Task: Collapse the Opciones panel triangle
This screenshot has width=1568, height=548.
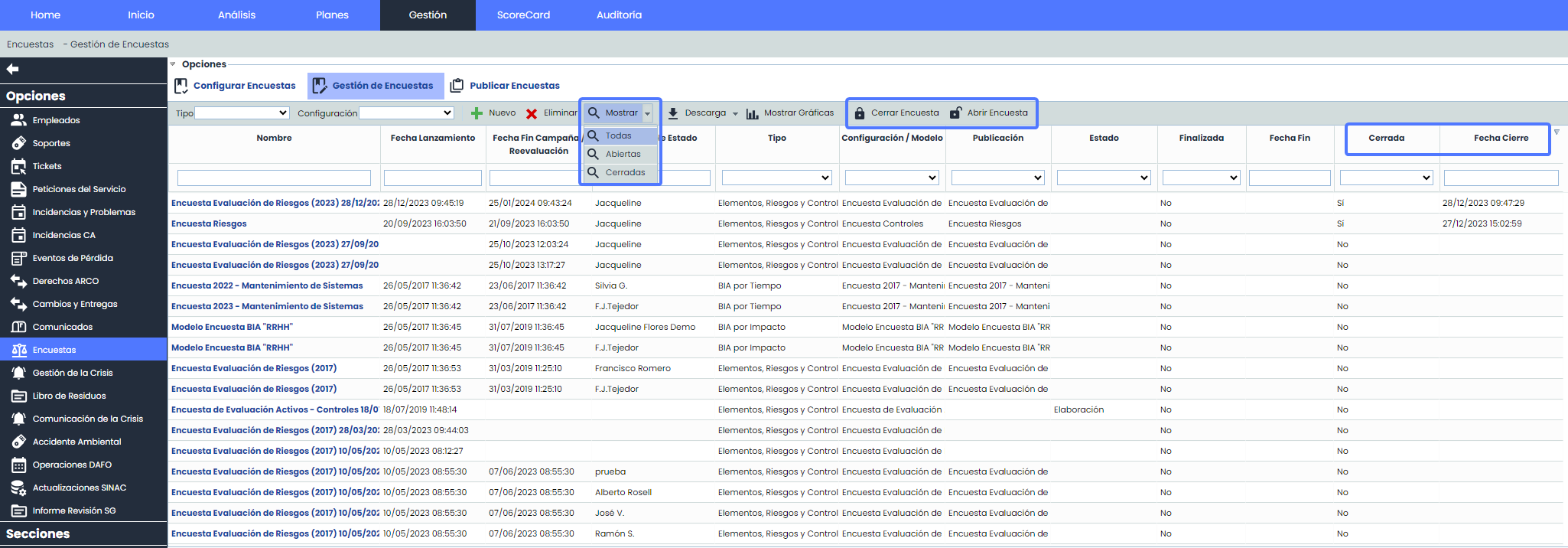Action: (x=173, y=64)
